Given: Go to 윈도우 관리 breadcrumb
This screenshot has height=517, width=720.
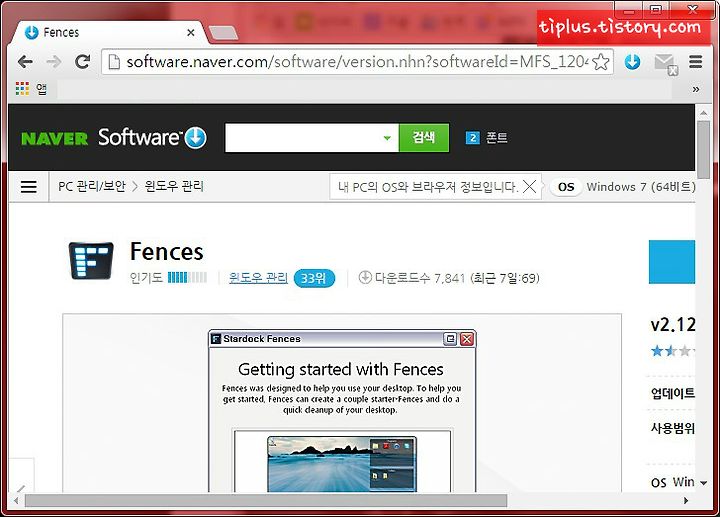Looking at the screenshot, I should pos(174,186).
